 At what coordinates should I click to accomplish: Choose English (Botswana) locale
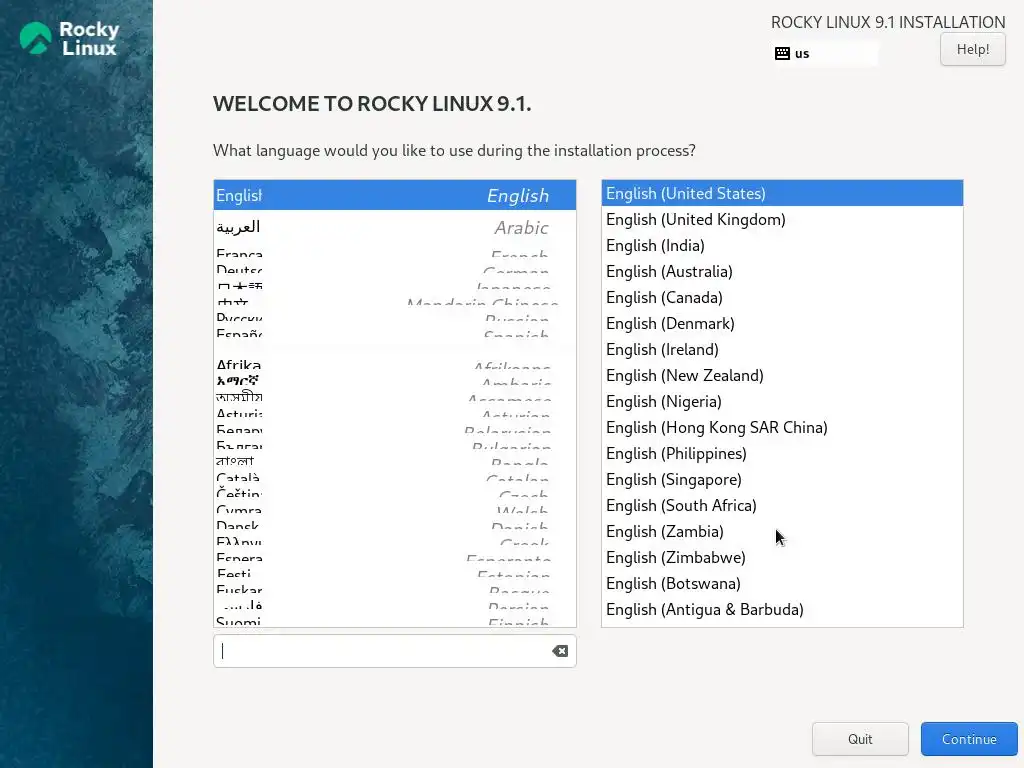[x=782, y=584]
